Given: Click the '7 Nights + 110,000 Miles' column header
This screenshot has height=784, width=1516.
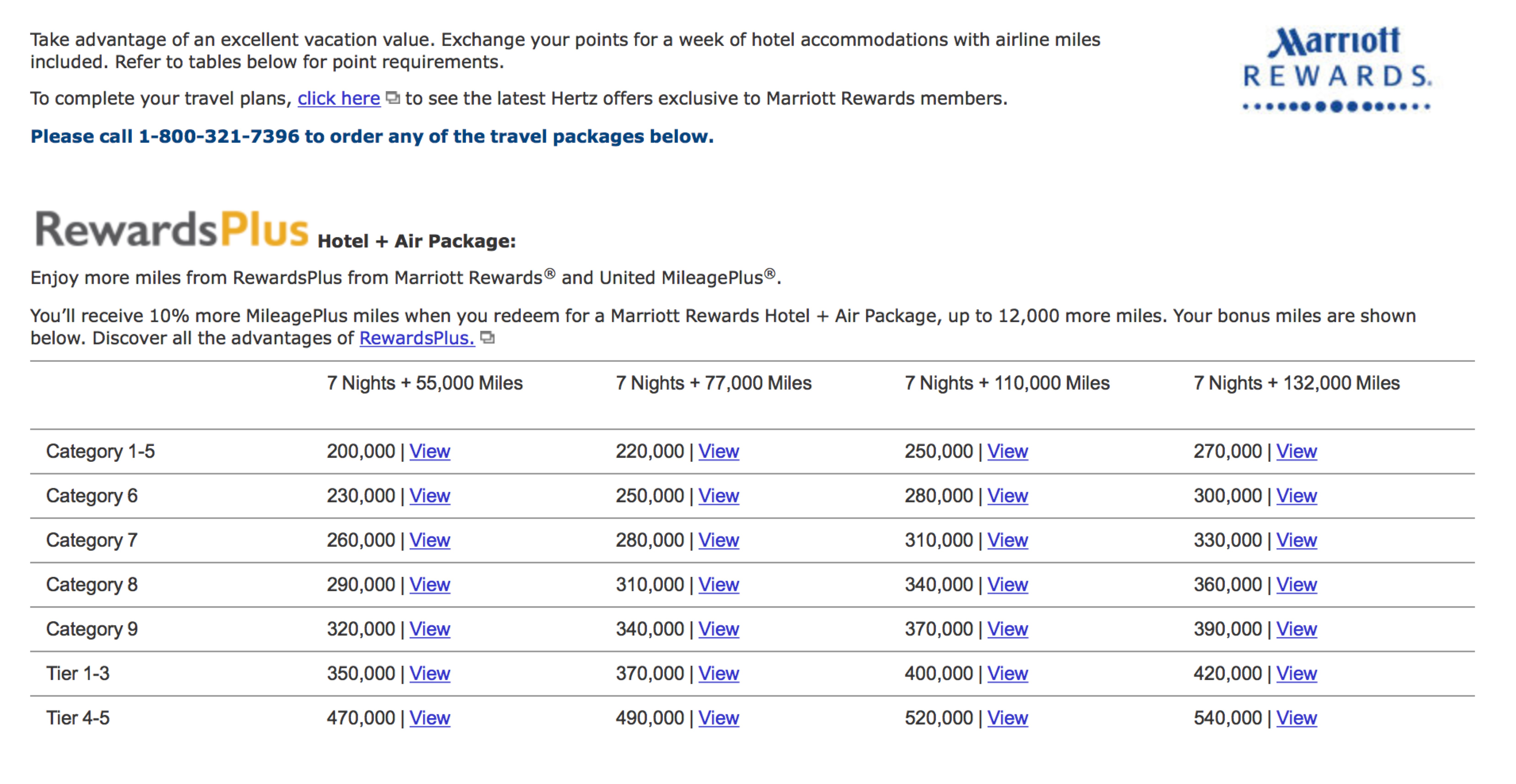Looking at the screenshot, I should pyautogui.click(x=1007, y=383).
